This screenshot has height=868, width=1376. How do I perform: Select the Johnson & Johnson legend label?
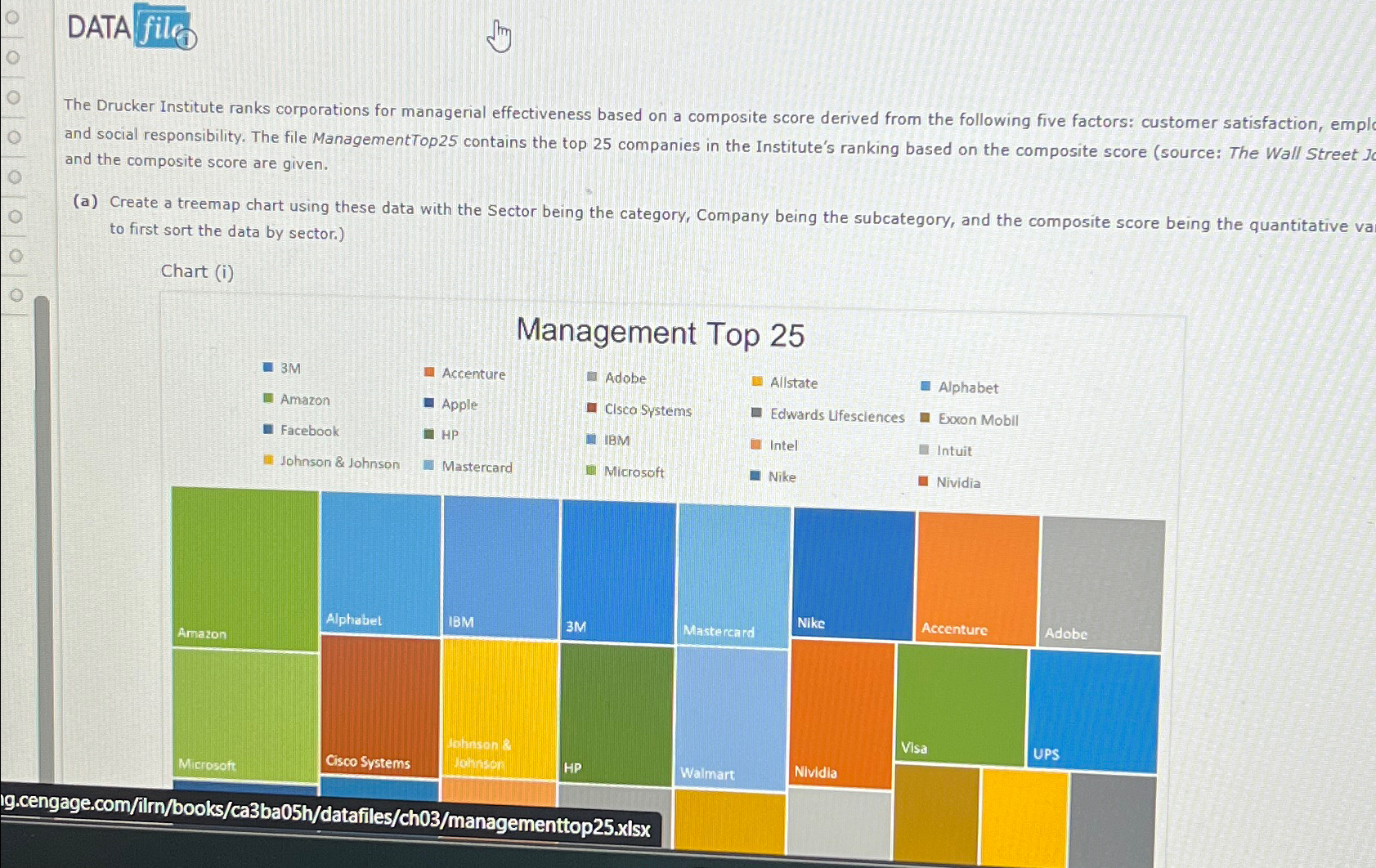(339, 463)
